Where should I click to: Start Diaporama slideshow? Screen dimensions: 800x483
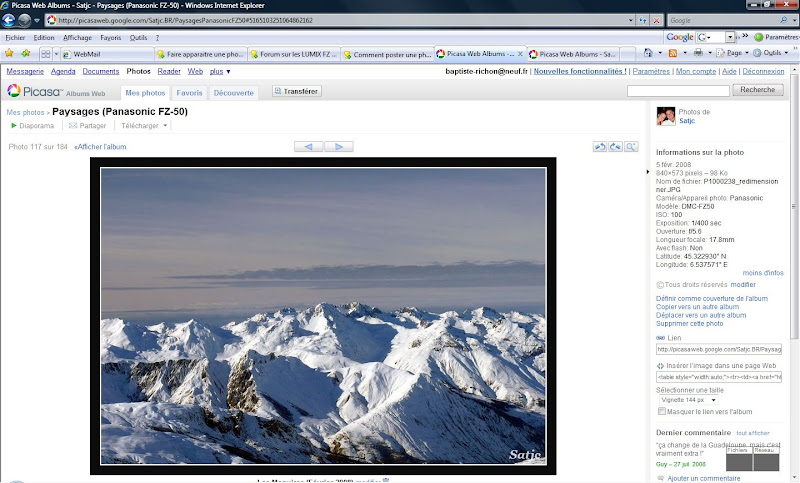tap(32, 125)
